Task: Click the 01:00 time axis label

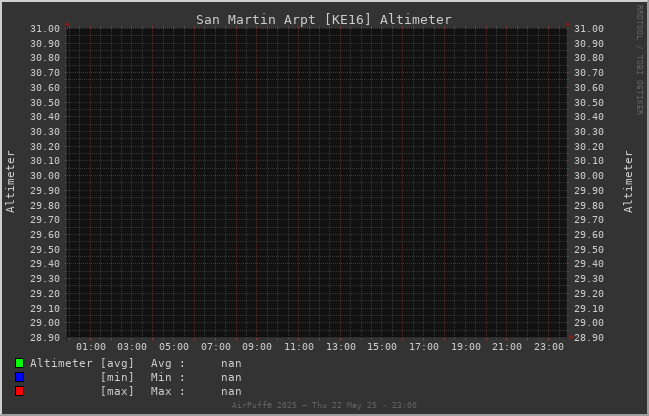Action: 91,347
